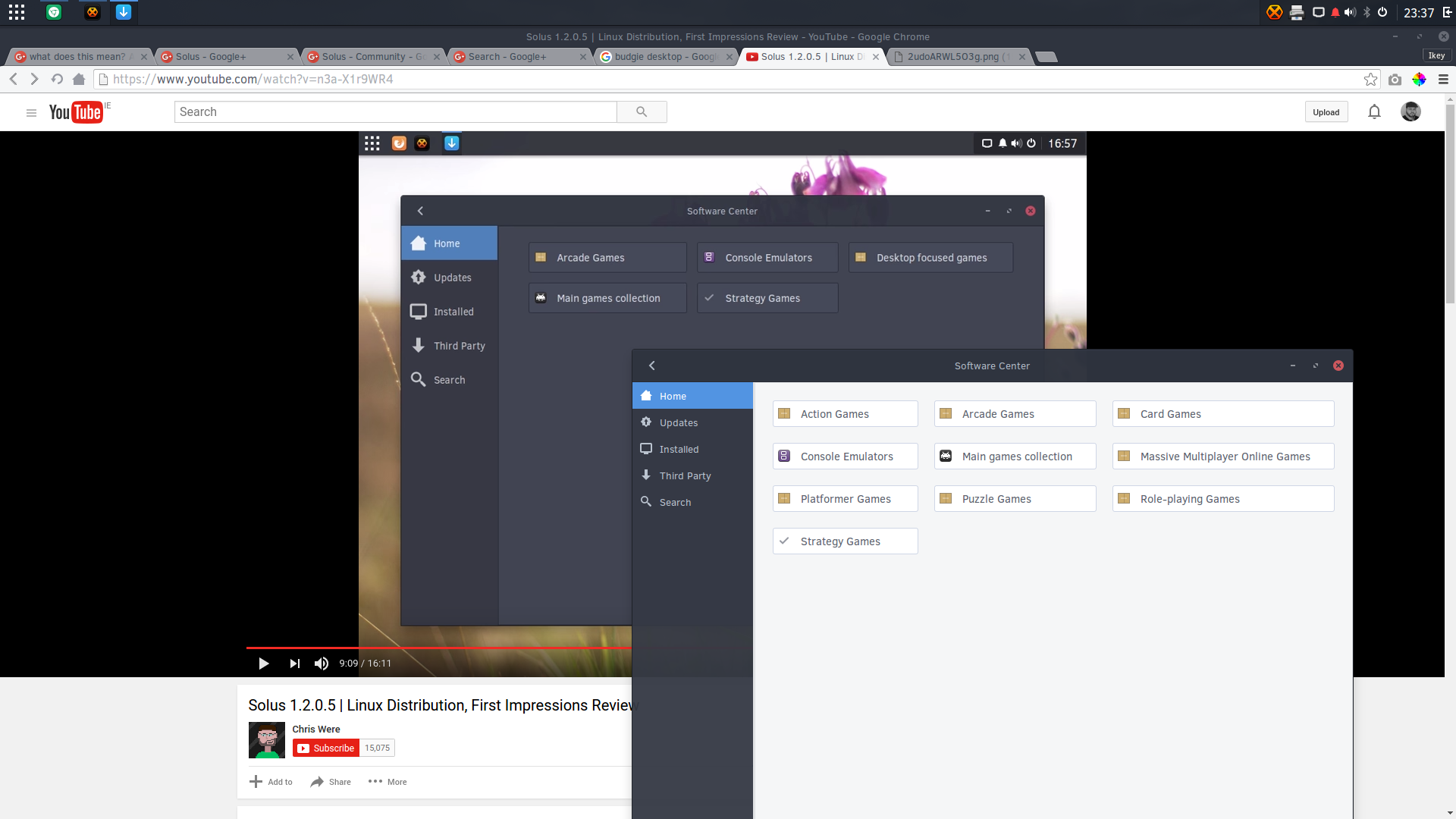
Task: Open Massive Multiplayer Online Games category
Action: point(1222,457)
